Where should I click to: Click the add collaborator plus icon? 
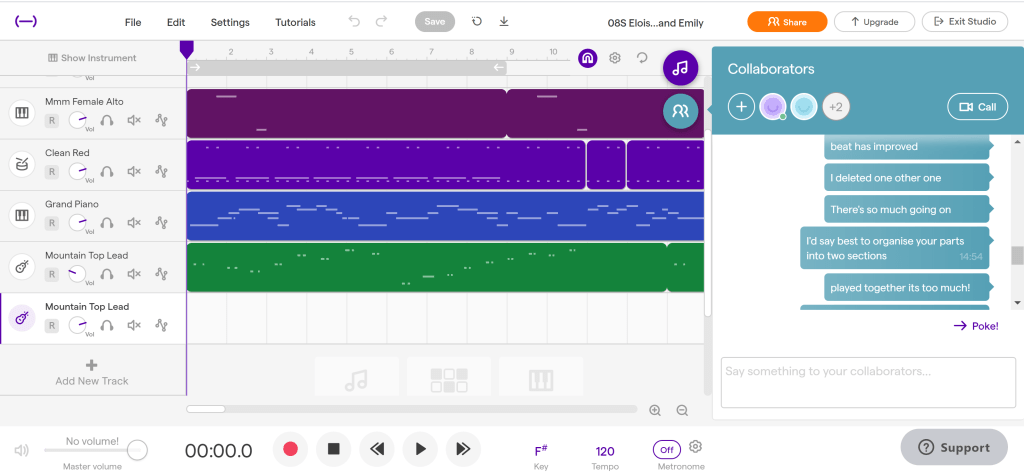[741, 107]
